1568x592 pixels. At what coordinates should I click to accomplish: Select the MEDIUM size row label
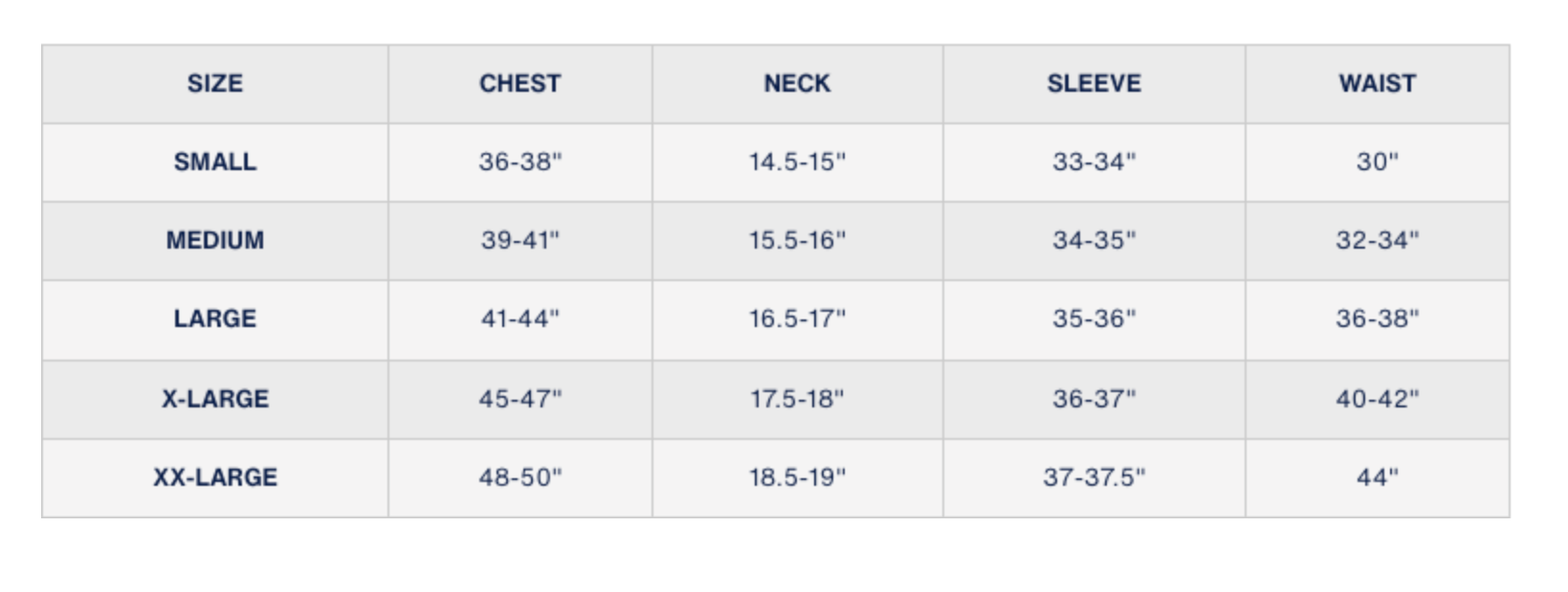tap(215, 241)
